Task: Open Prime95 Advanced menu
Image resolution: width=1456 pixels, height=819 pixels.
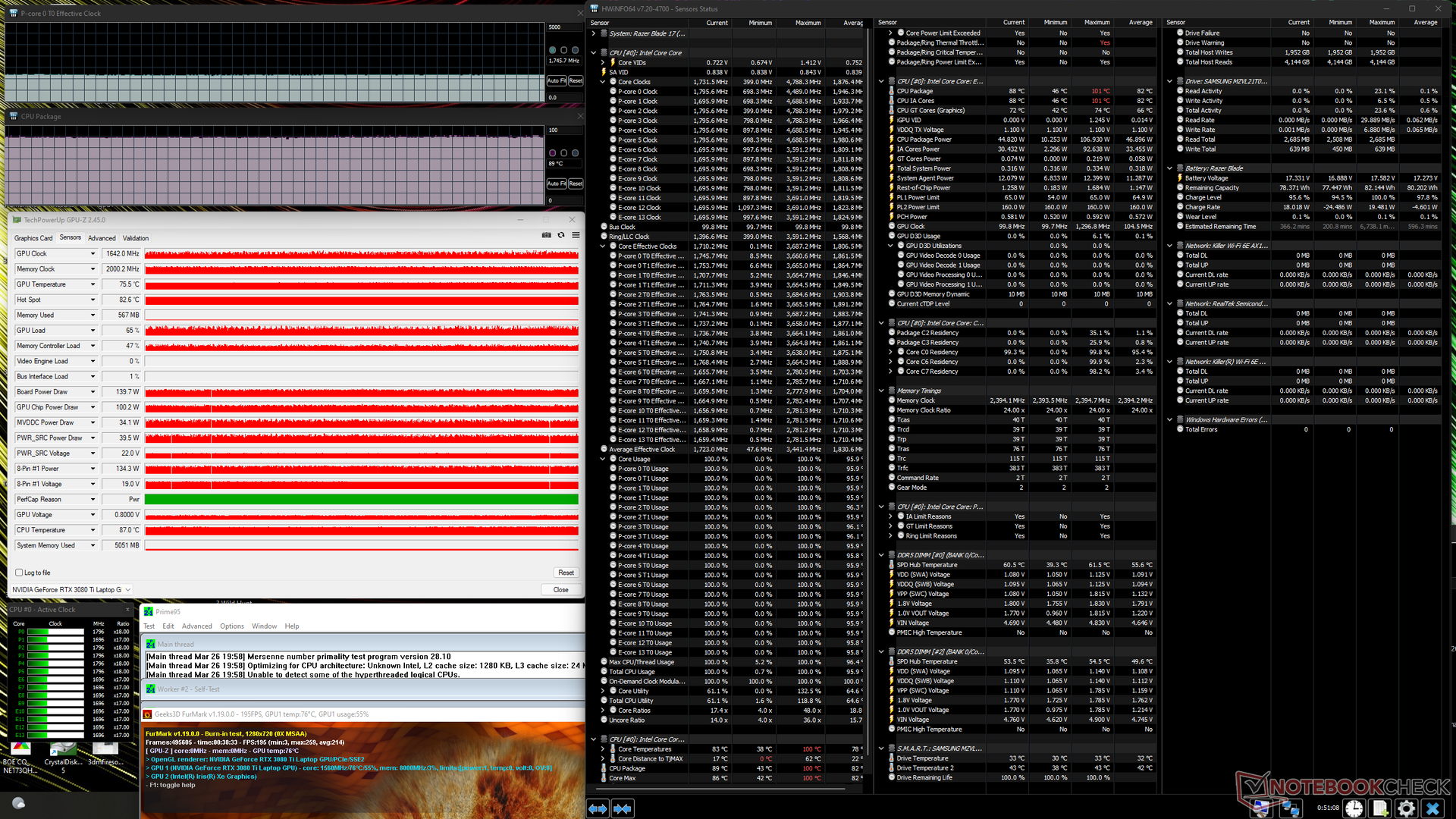Action: 196,626
